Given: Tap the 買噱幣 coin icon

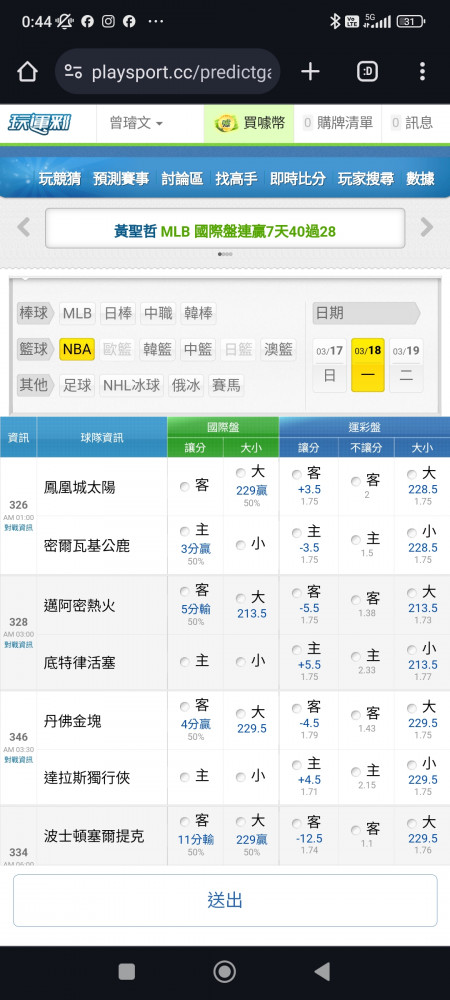Looking at the screenshot, I should 226,123.
